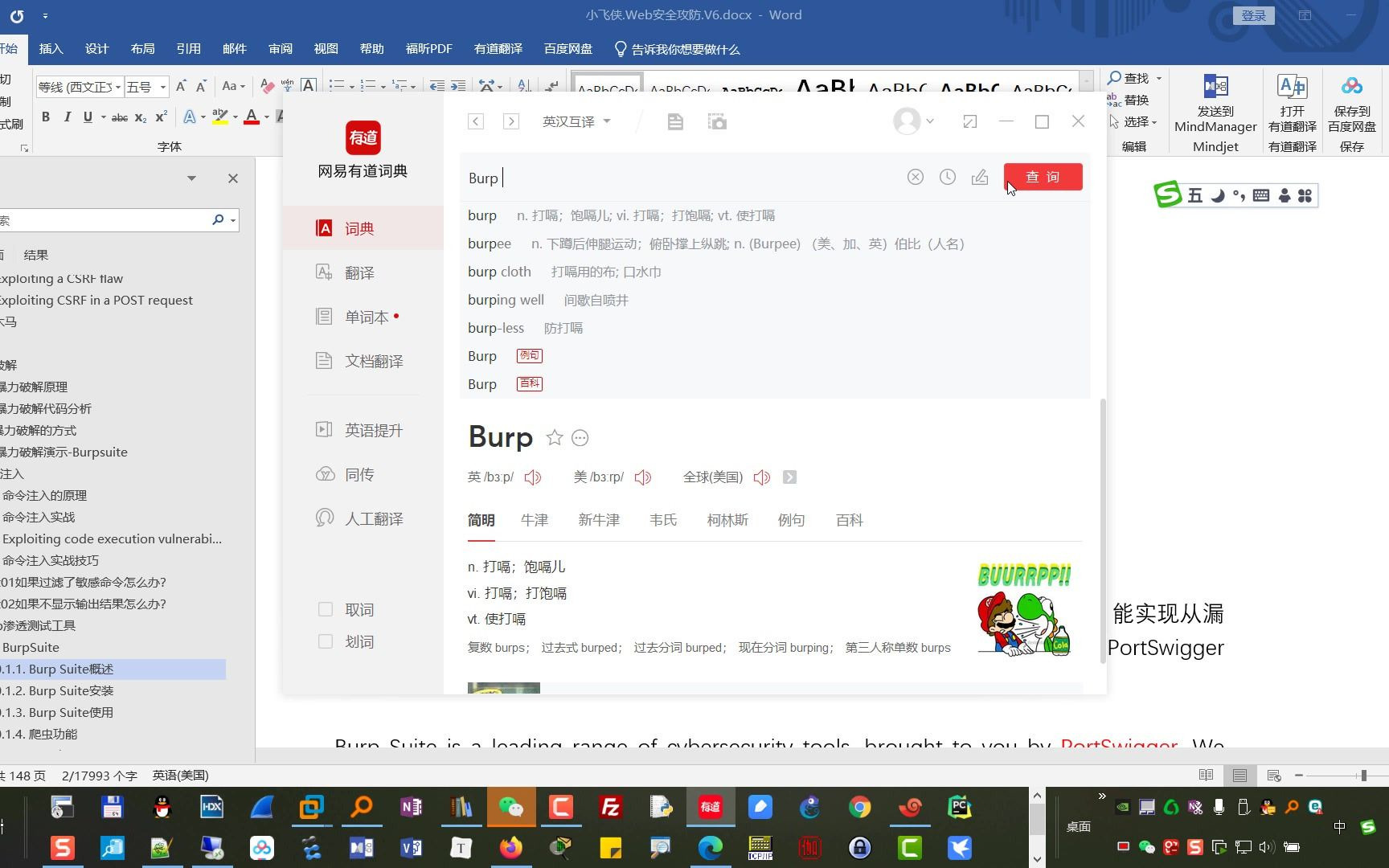1389x868 pixels.
Task: Add Burp to wordbook with star
Action: click(x=555, y=437)
